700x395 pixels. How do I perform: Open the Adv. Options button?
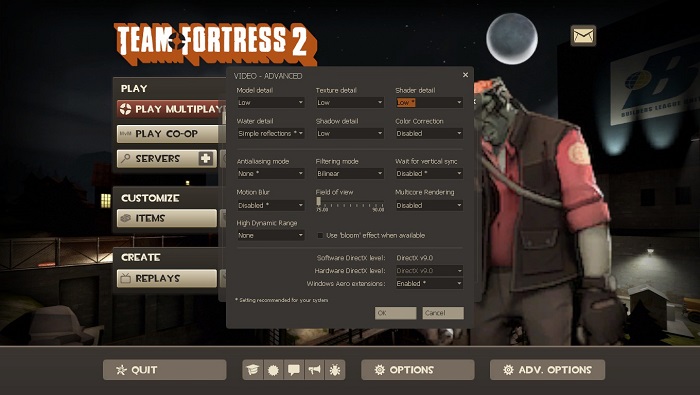547,370
